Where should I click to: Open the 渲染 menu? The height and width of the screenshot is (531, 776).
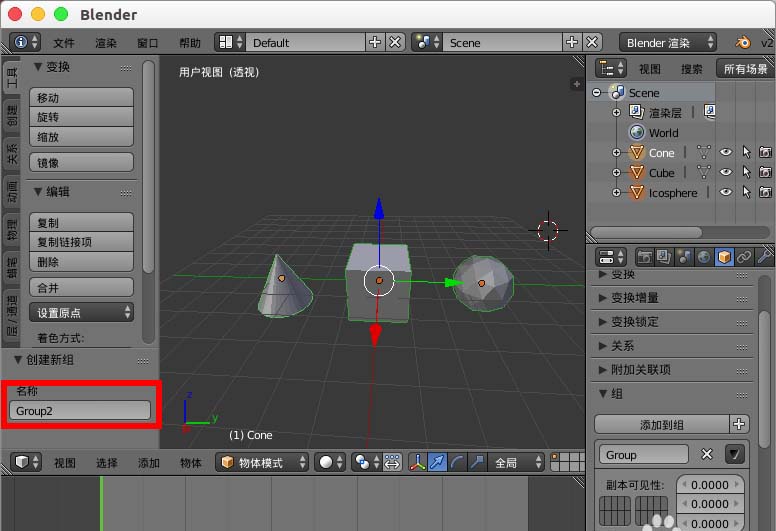[106, 43]
